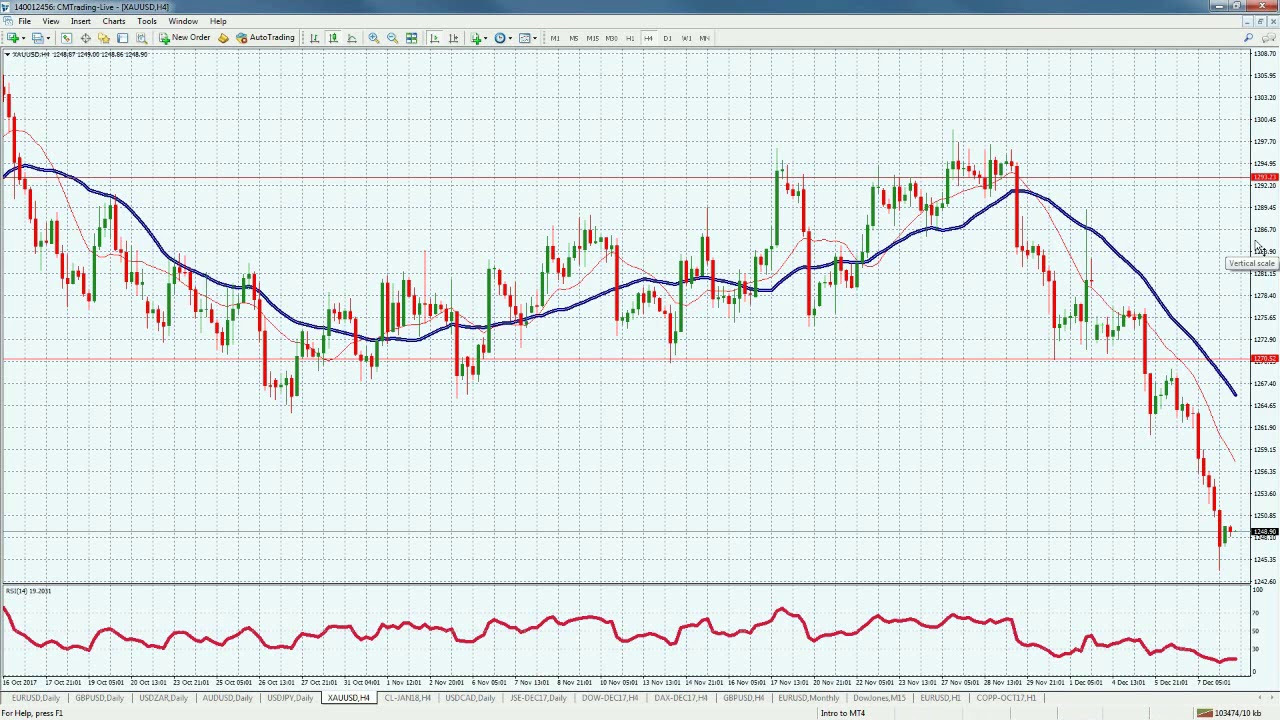The image size is (1280, 720).
Task: Switch chart to Bar Chart type
Action: coord(314,38)
